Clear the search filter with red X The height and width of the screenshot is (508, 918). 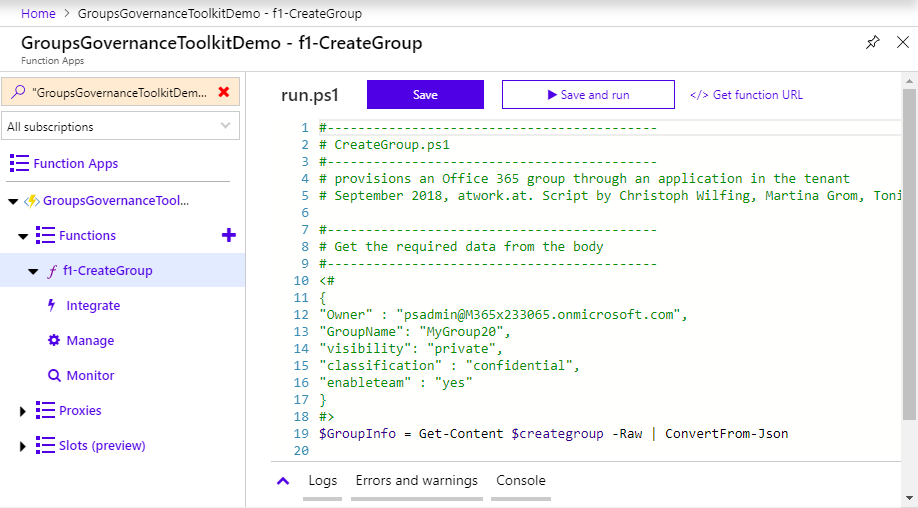(224, 92)
